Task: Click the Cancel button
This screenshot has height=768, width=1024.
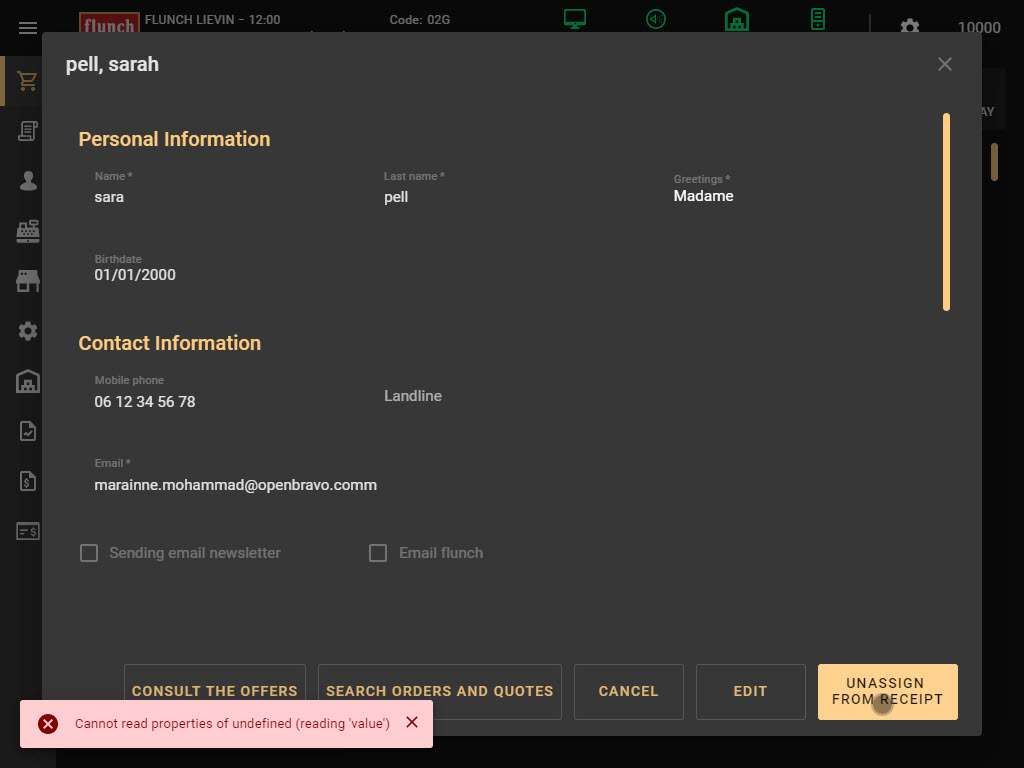Action: point(629,692)
